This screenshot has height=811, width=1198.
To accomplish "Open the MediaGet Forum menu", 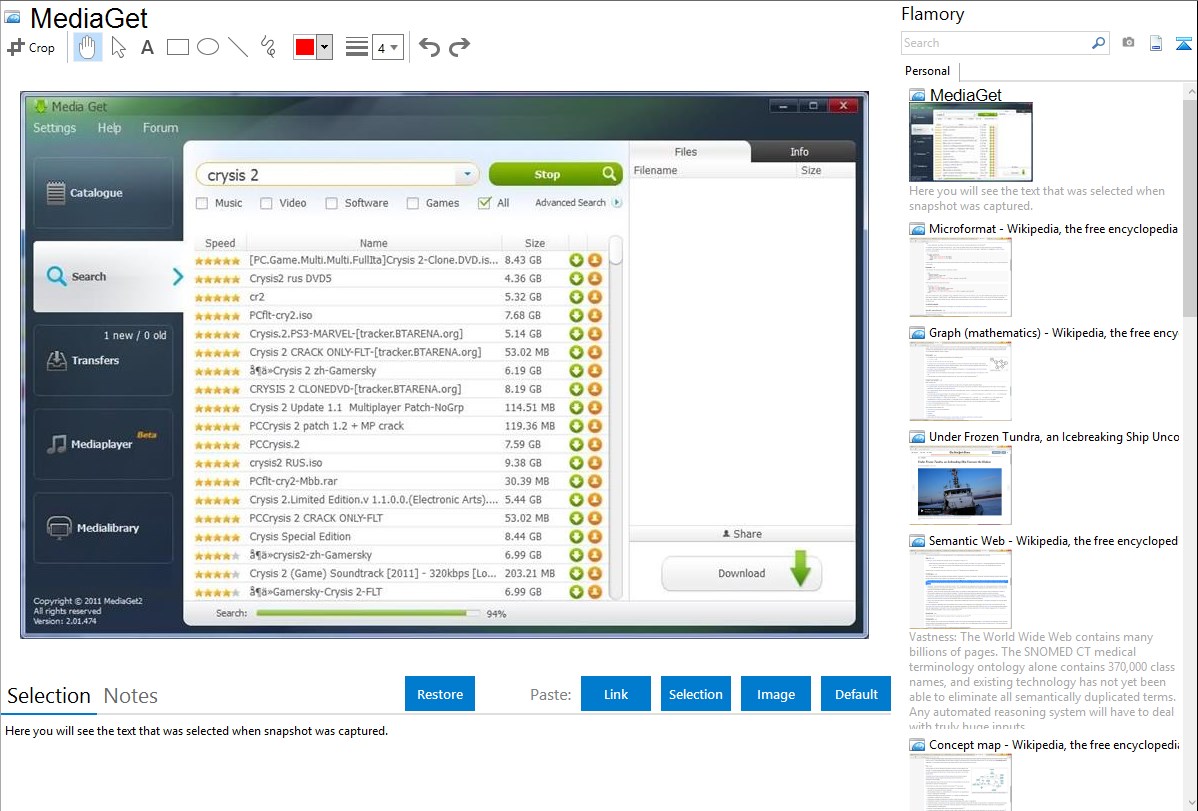I will [160, 128].
